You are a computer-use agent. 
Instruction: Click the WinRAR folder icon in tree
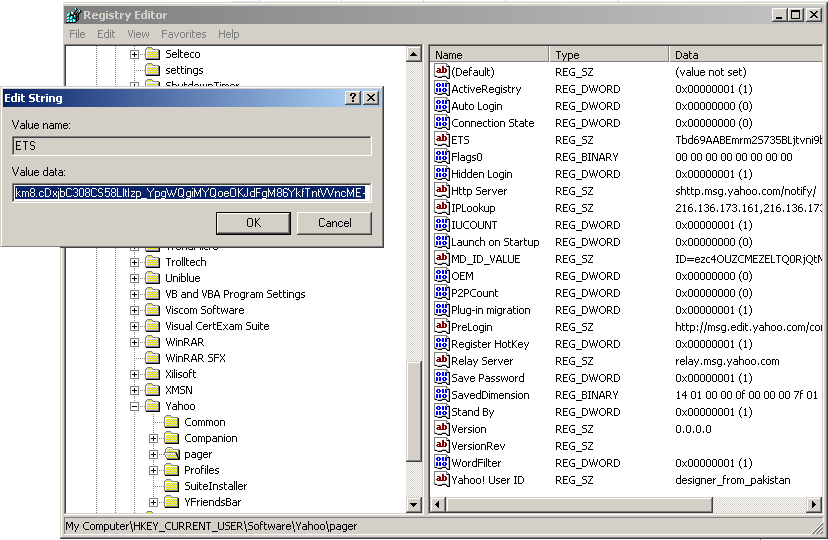pos(152,342)
